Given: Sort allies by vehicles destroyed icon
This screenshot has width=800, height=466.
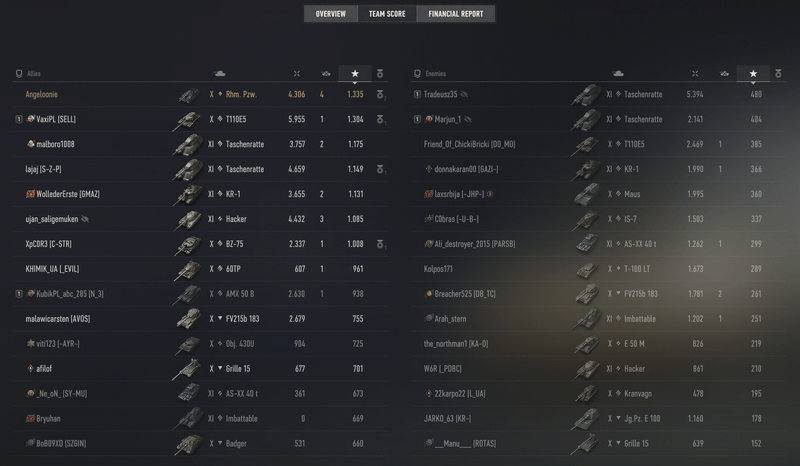Looking at the screenshot, I should 325,74.
